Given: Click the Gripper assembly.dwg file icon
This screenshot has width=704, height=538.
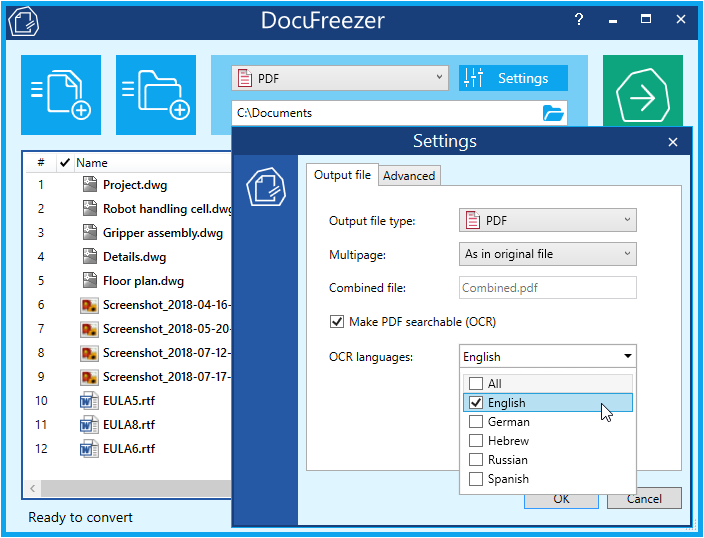Looking at the screenshot, I should [x=90, y=233].
